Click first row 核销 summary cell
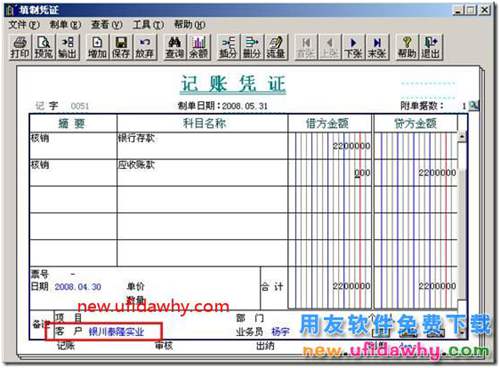 pos(73,146)
